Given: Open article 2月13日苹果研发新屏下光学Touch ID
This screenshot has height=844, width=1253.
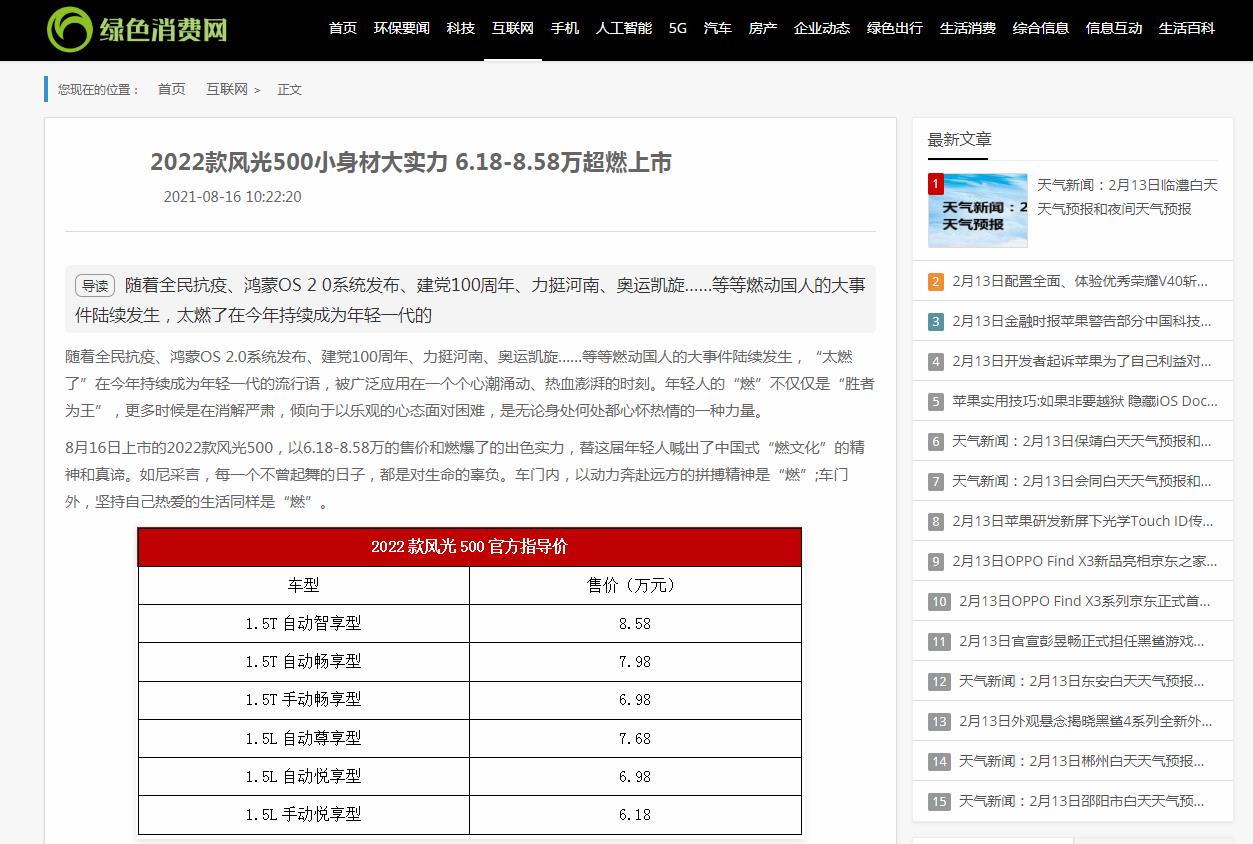Looking at the screenshot, I should coord(1083,521).
